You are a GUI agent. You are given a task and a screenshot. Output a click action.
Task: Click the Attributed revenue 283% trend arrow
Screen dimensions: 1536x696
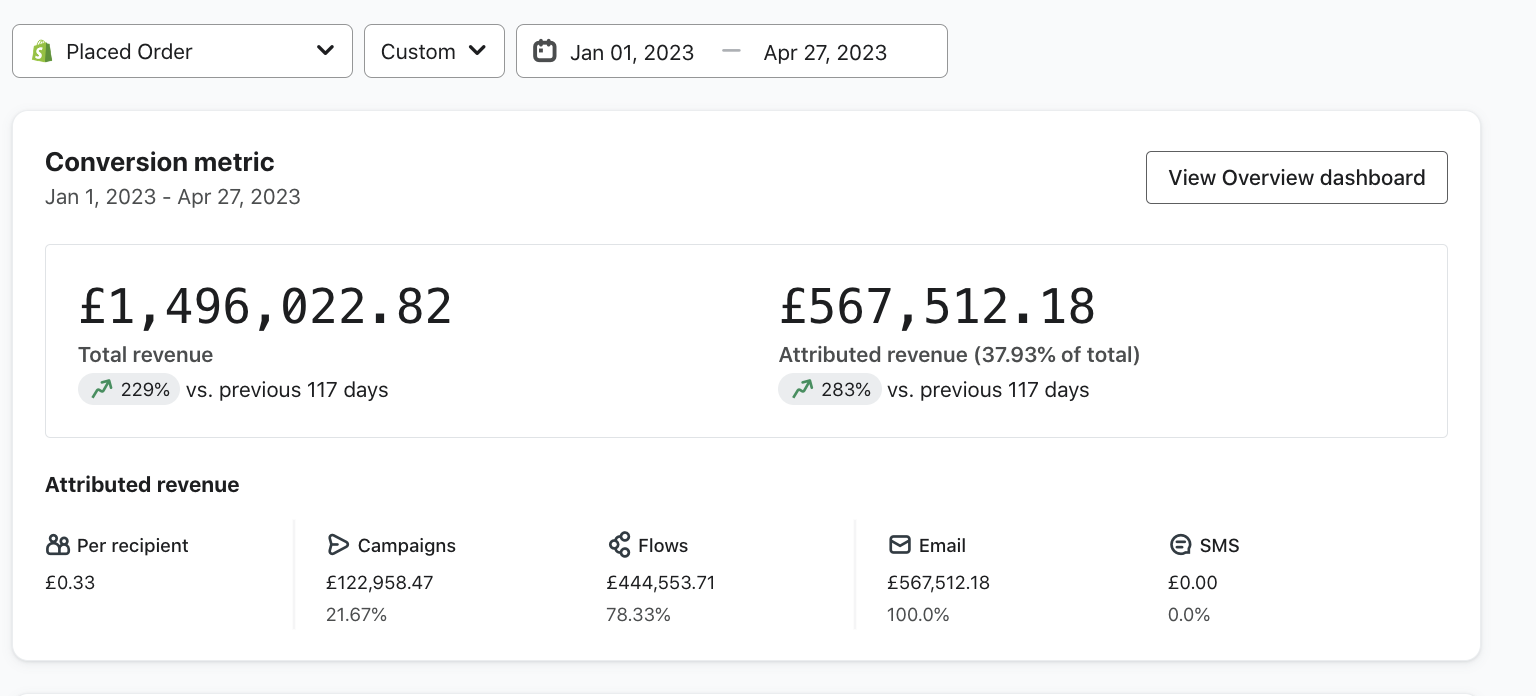(x=802, y=390)
